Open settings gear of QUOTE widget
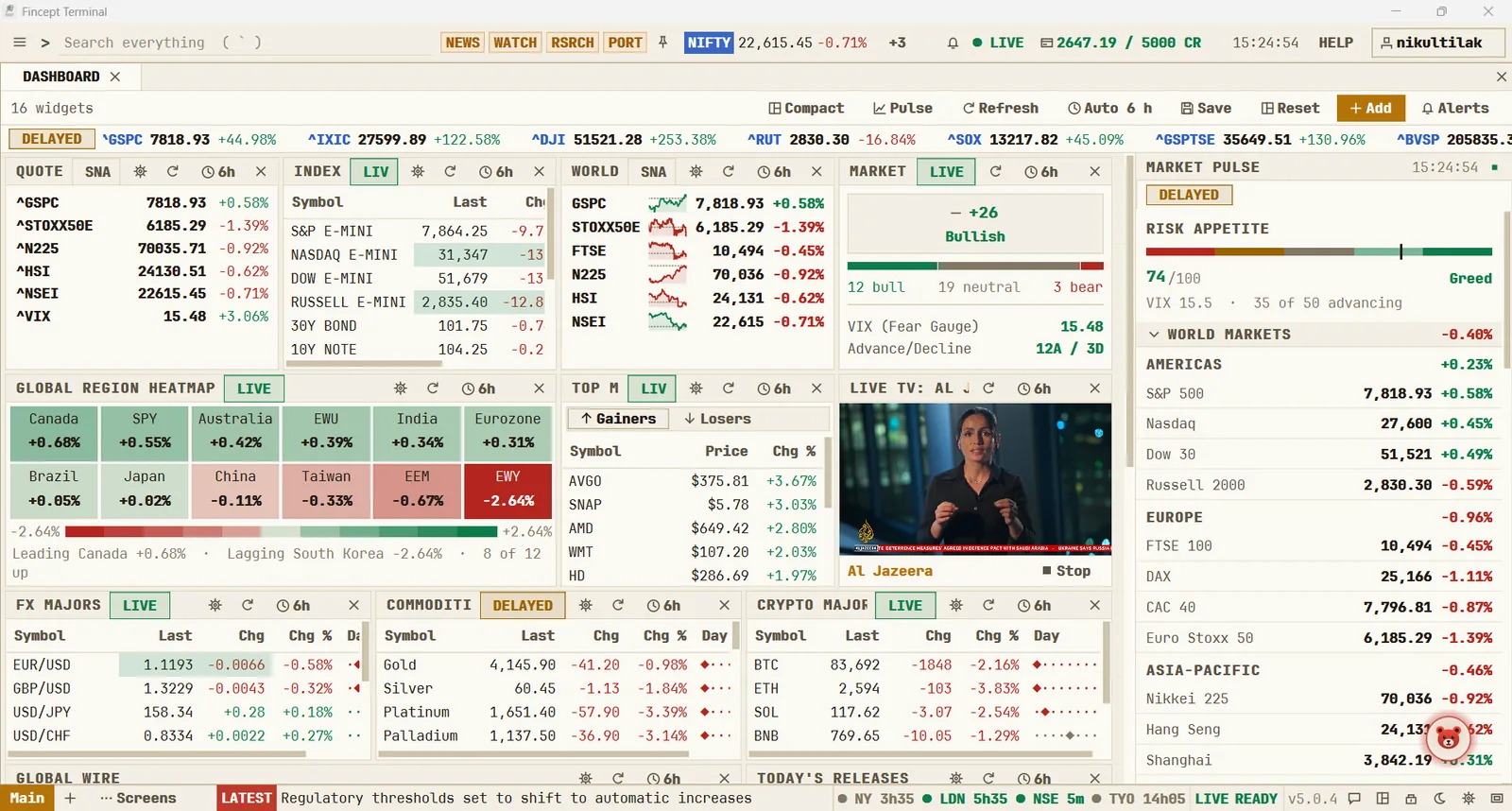This screenshot has height=811, width=1512. click(x=140, y=172)
